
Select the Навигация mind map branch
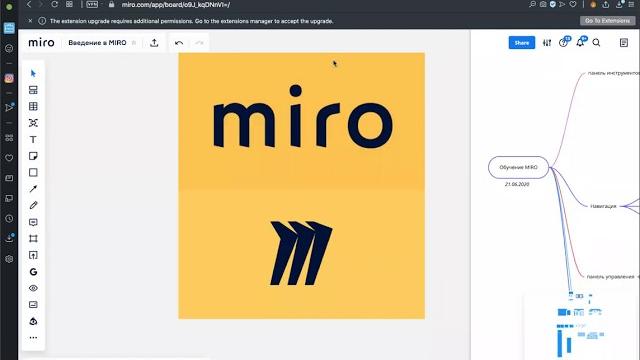click(603, 206)
